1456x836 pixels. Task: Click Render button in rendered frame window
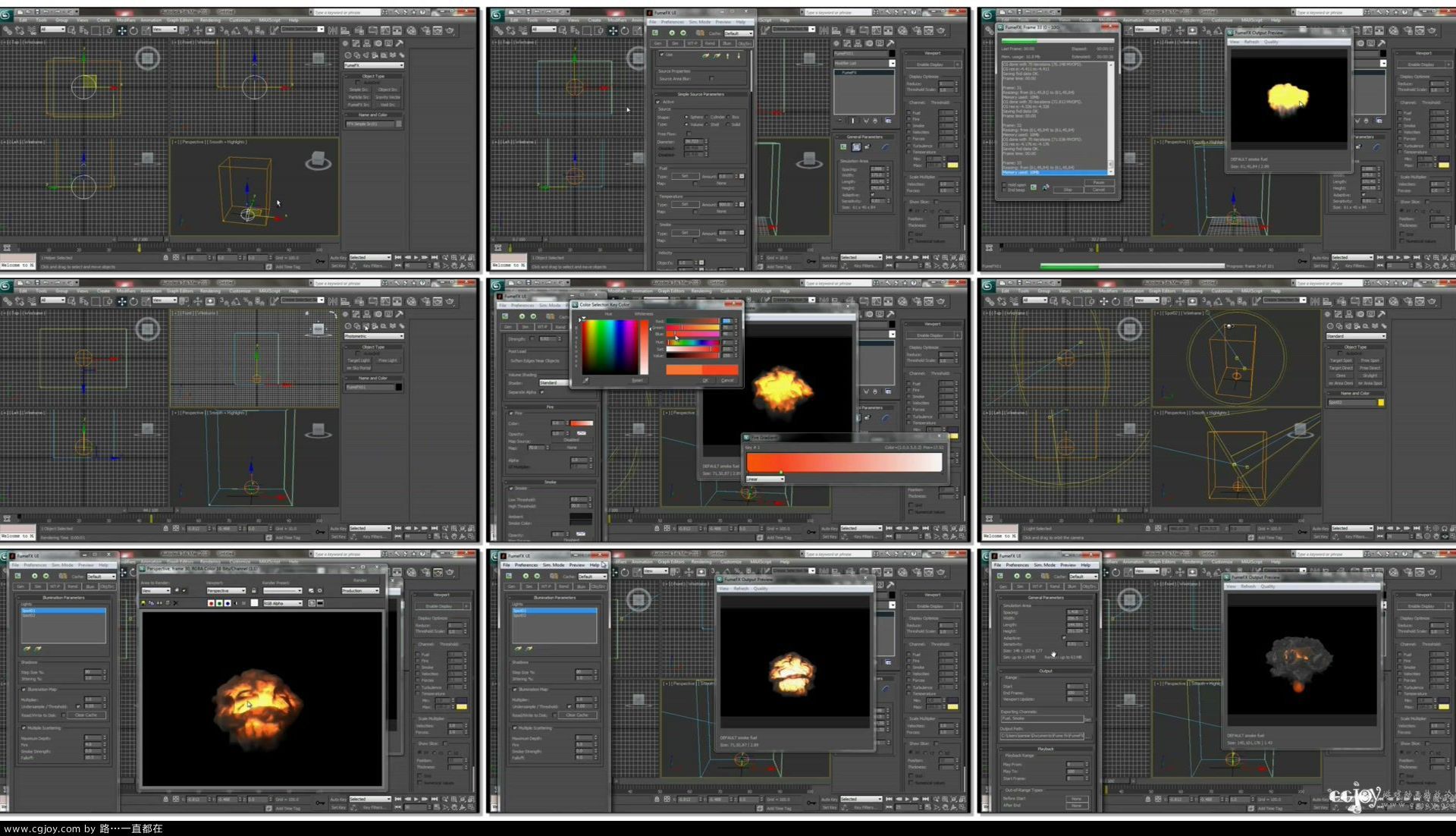pyautogui.click(x=360, y=580)
